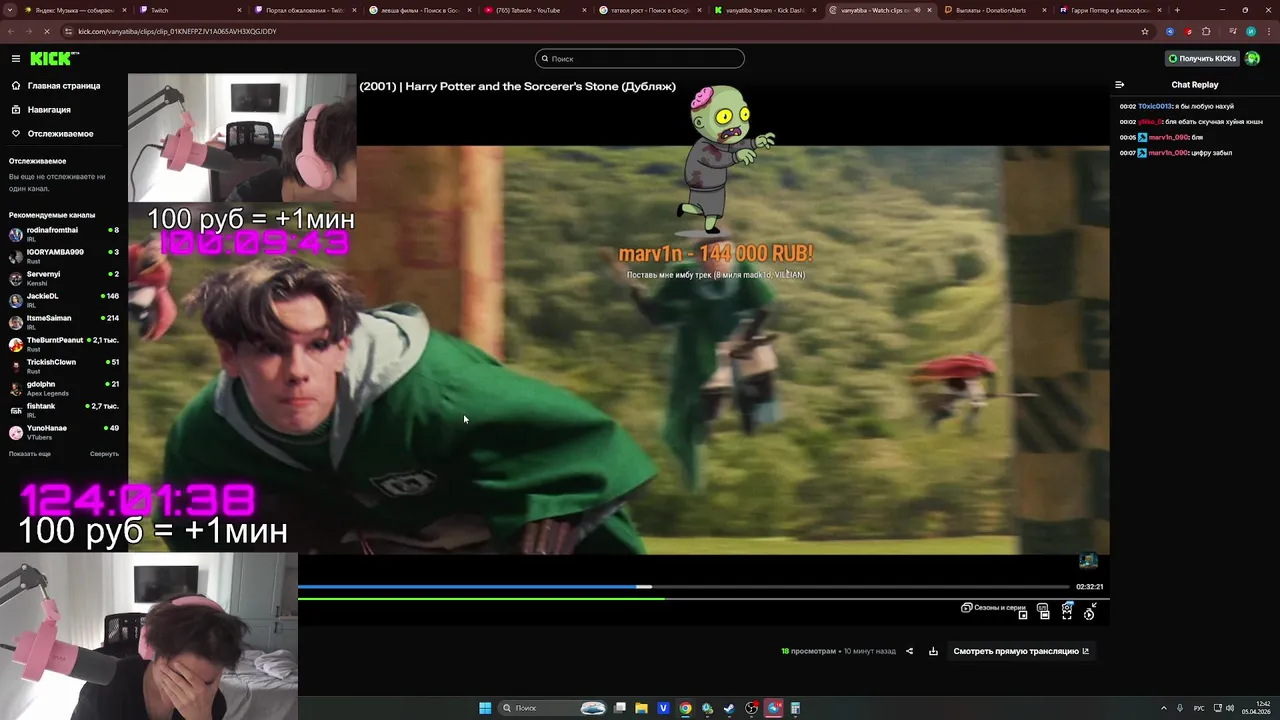The height and width of the screenshot is (720, 1280).
Task: Go to Главная страница in sidebar
Action: [64, 86]
